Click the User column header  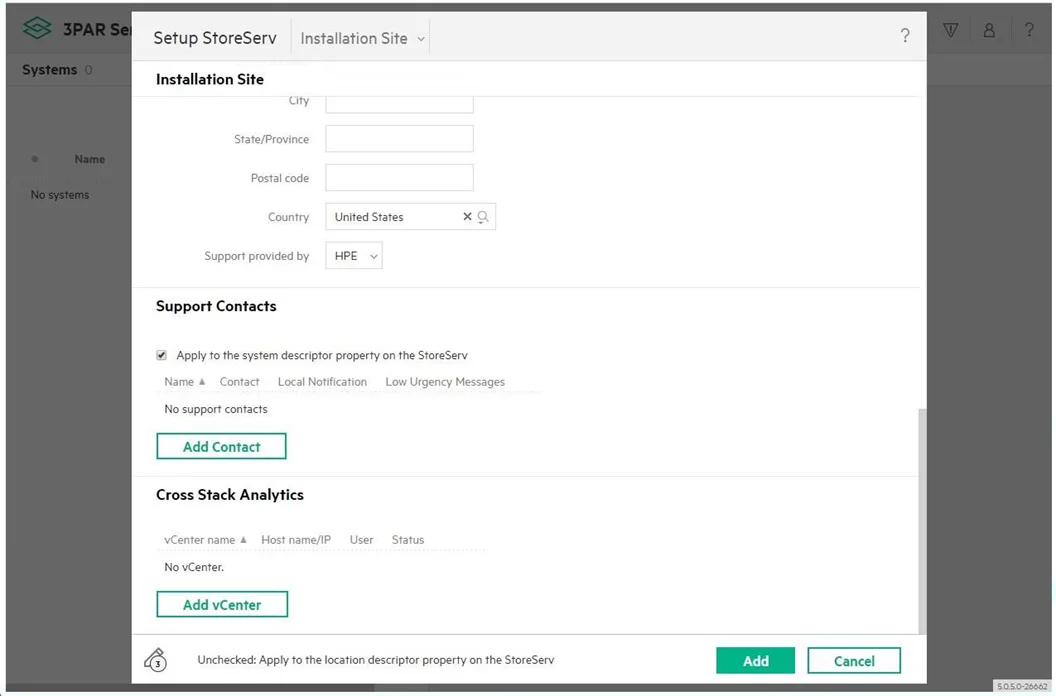click(x=361, y=540)
